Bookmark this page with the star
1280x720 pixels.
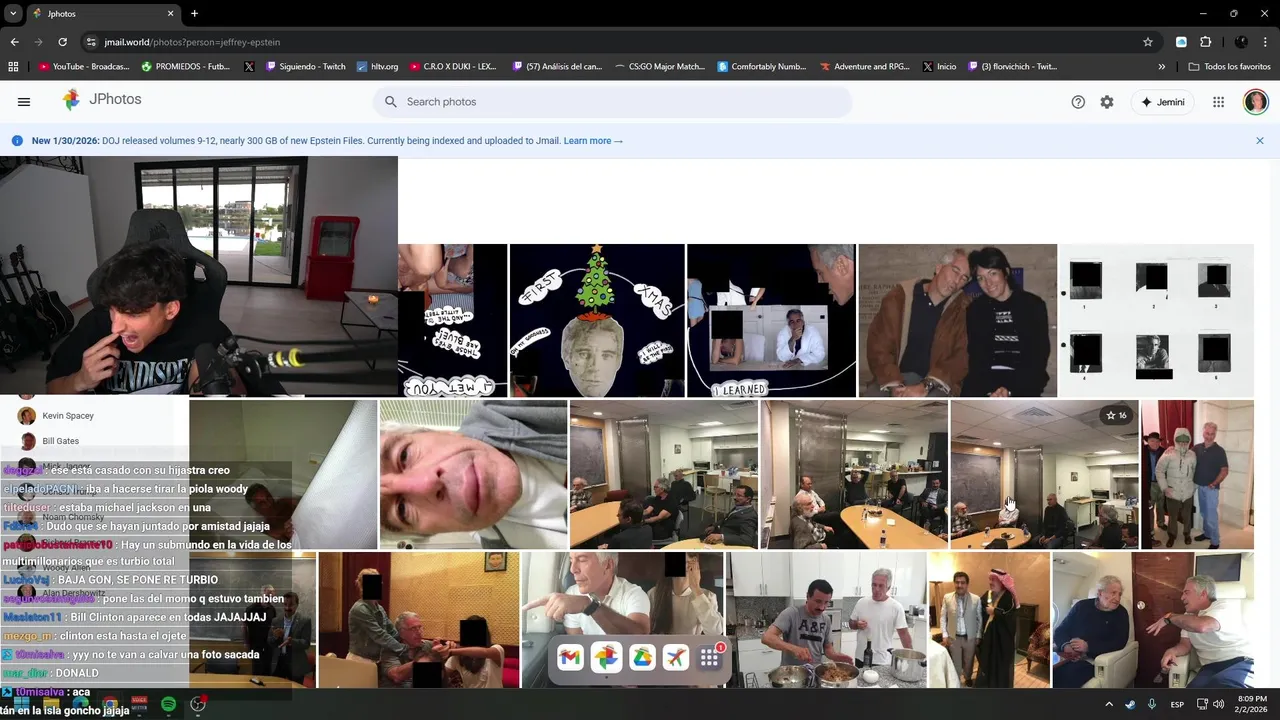(1148, 42)
